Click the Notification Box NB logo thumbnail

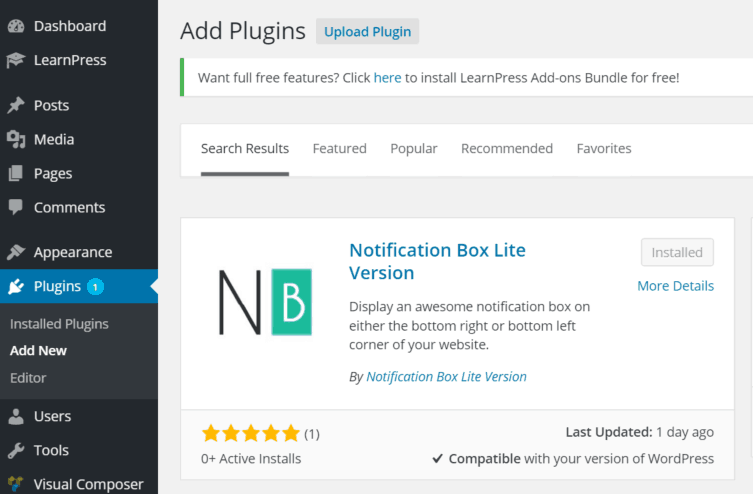click(265, 301)
